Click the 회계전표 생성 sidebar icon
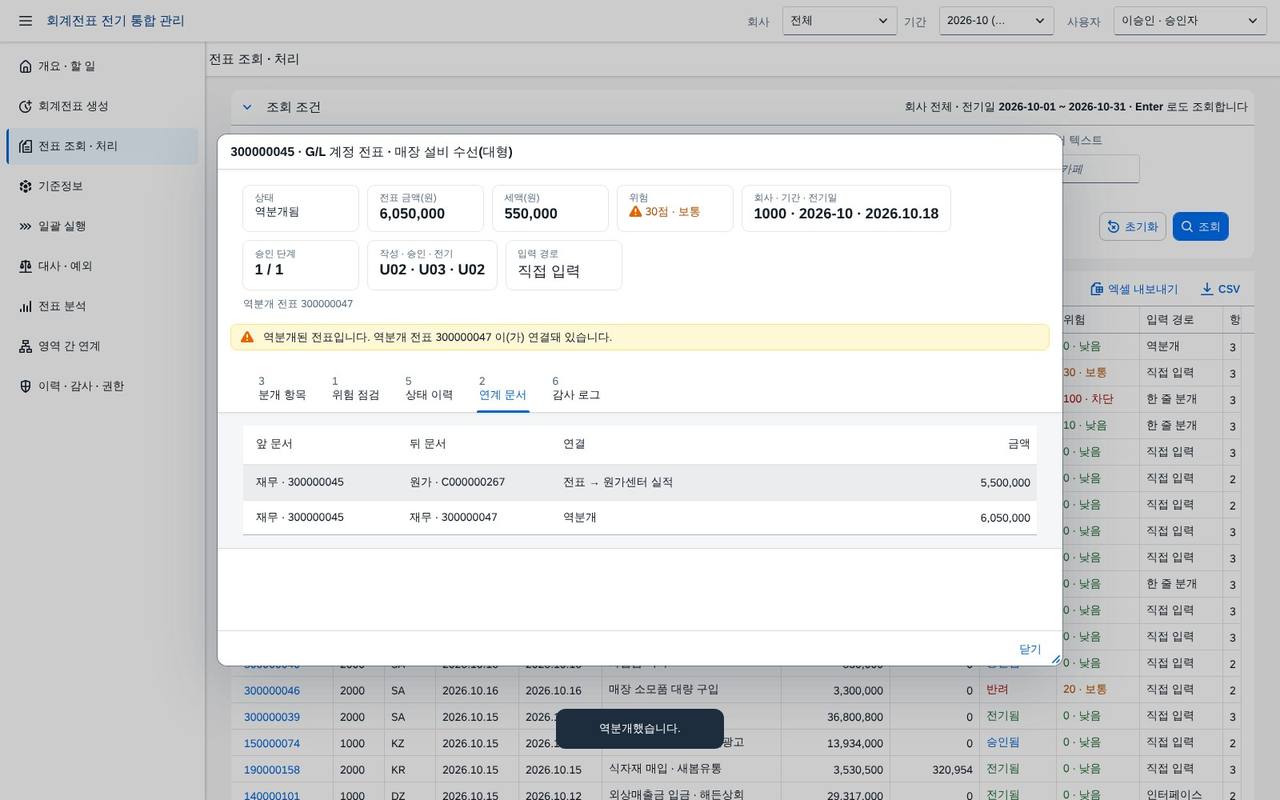Image resolution: width=1280 pixels, height=800 pixels. click(x=26, y=106)
